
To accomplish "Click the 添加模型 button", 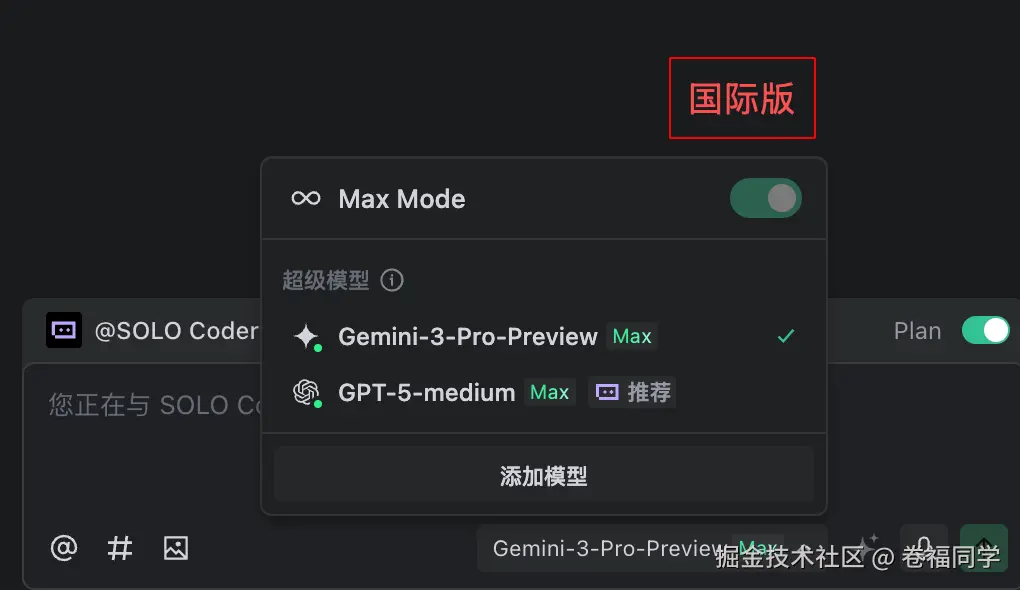I will click(543, 476).
